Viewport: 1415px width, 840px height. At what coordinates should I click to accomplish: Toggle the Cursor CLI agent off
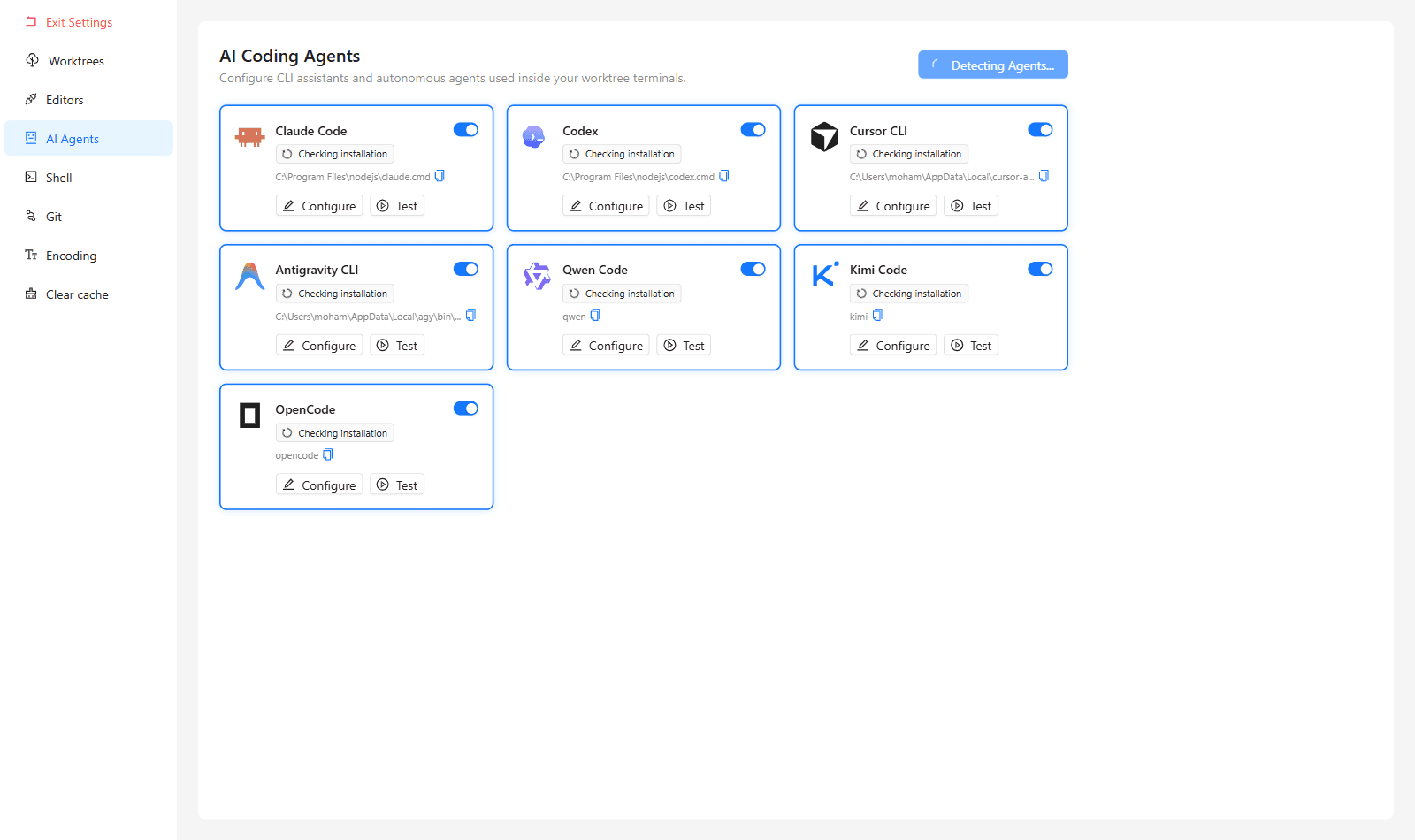tap(1040, 130)
